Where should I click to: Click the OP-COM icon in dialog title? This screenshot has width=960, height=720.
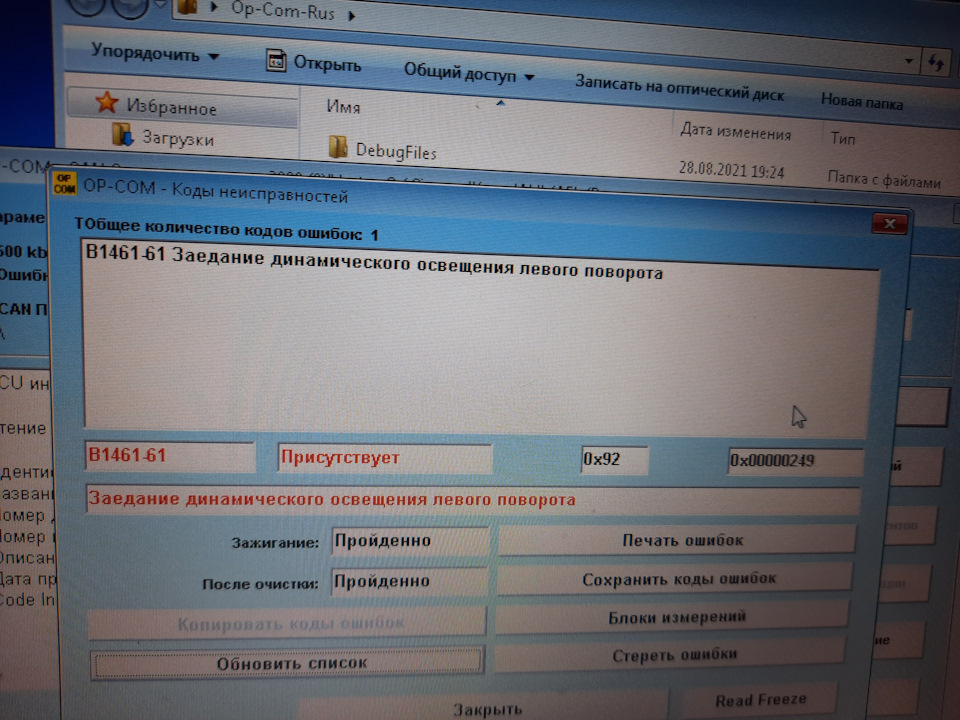pos(64,183)
